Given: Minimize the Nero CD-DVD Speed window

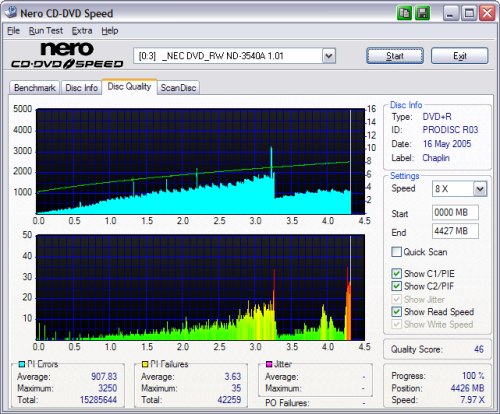Looking at the screenshot, I should (450, 13).
